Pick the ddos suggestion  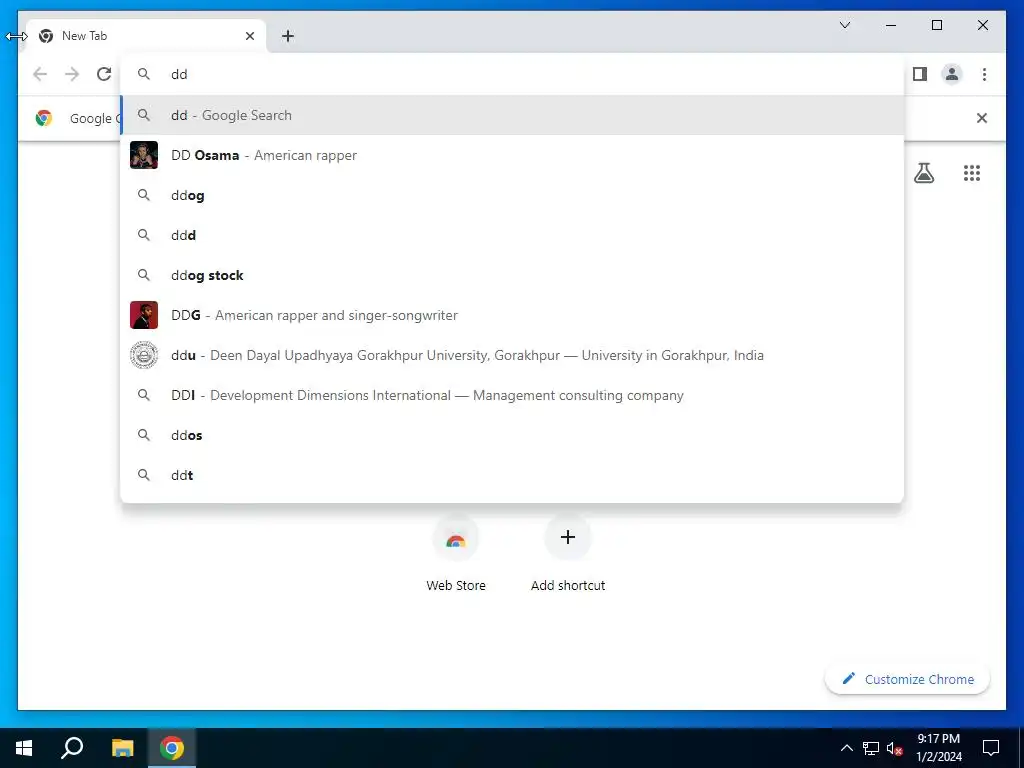click(512, 435)
